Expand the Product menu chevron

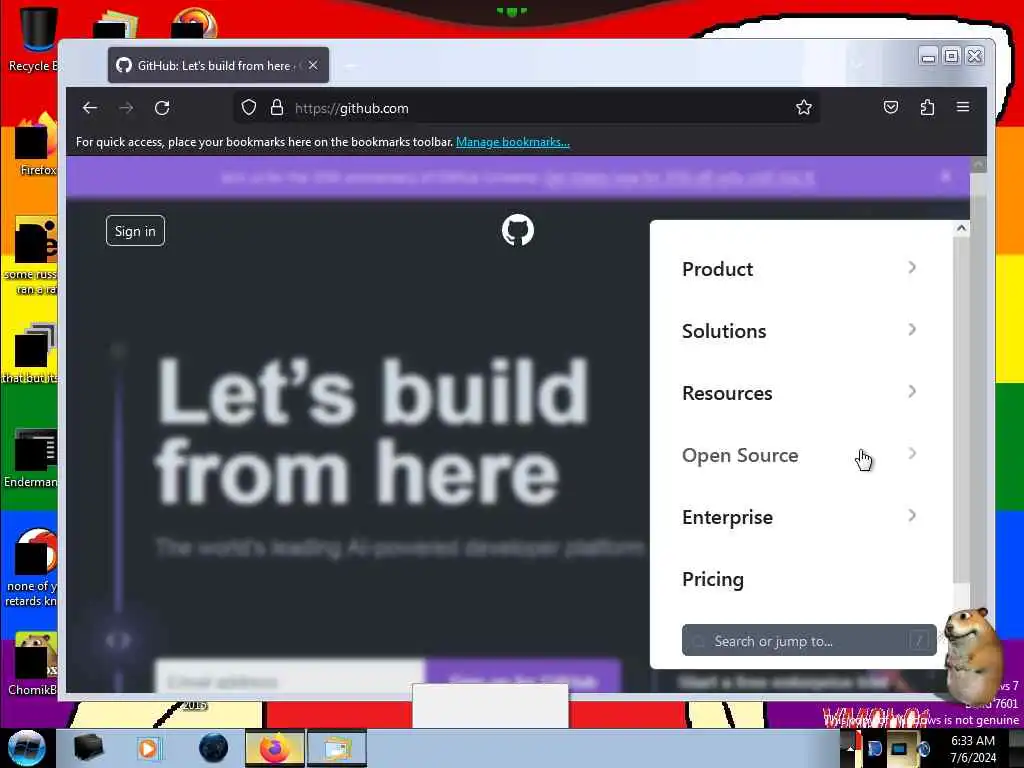912,268
